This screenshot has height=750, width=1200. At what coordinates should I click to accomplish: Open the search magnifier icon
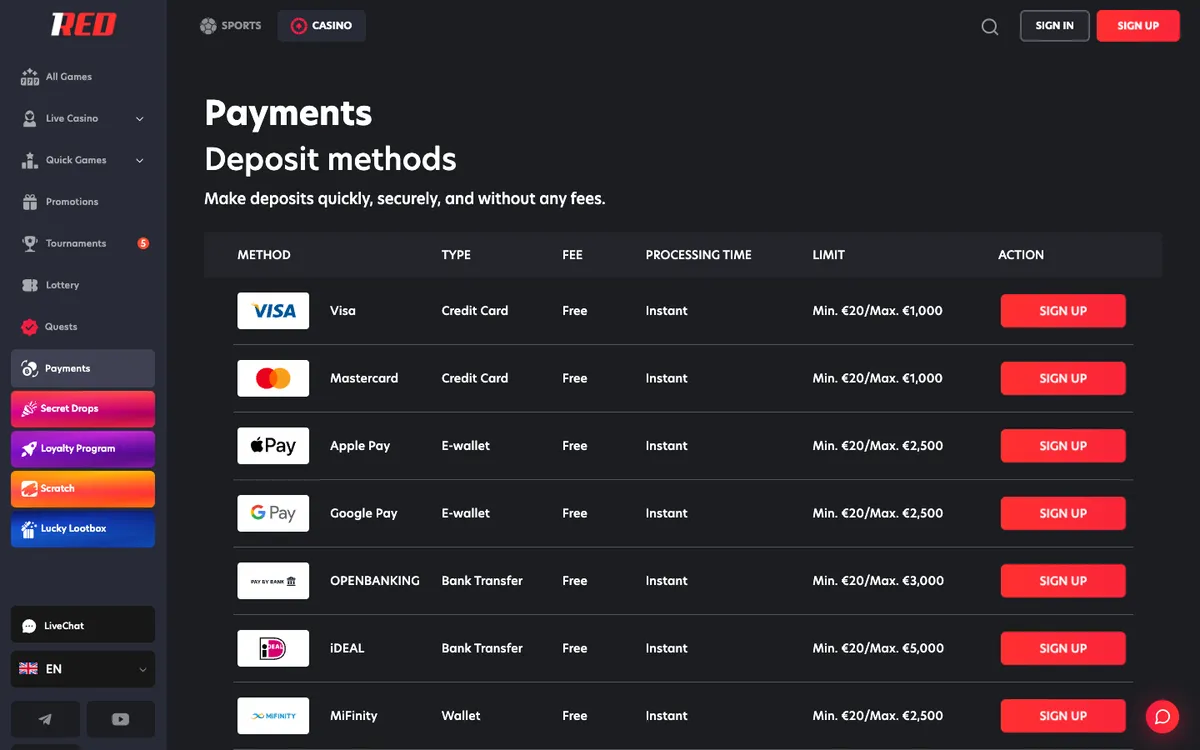click(990, 27)
